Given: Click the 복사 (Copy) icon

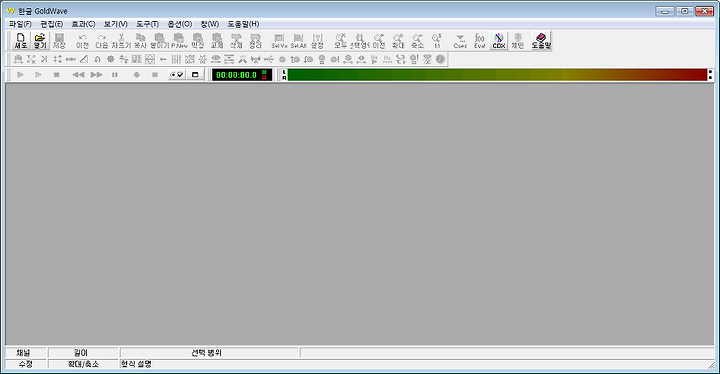Looking at the screenshot, I should pos(140,41).
